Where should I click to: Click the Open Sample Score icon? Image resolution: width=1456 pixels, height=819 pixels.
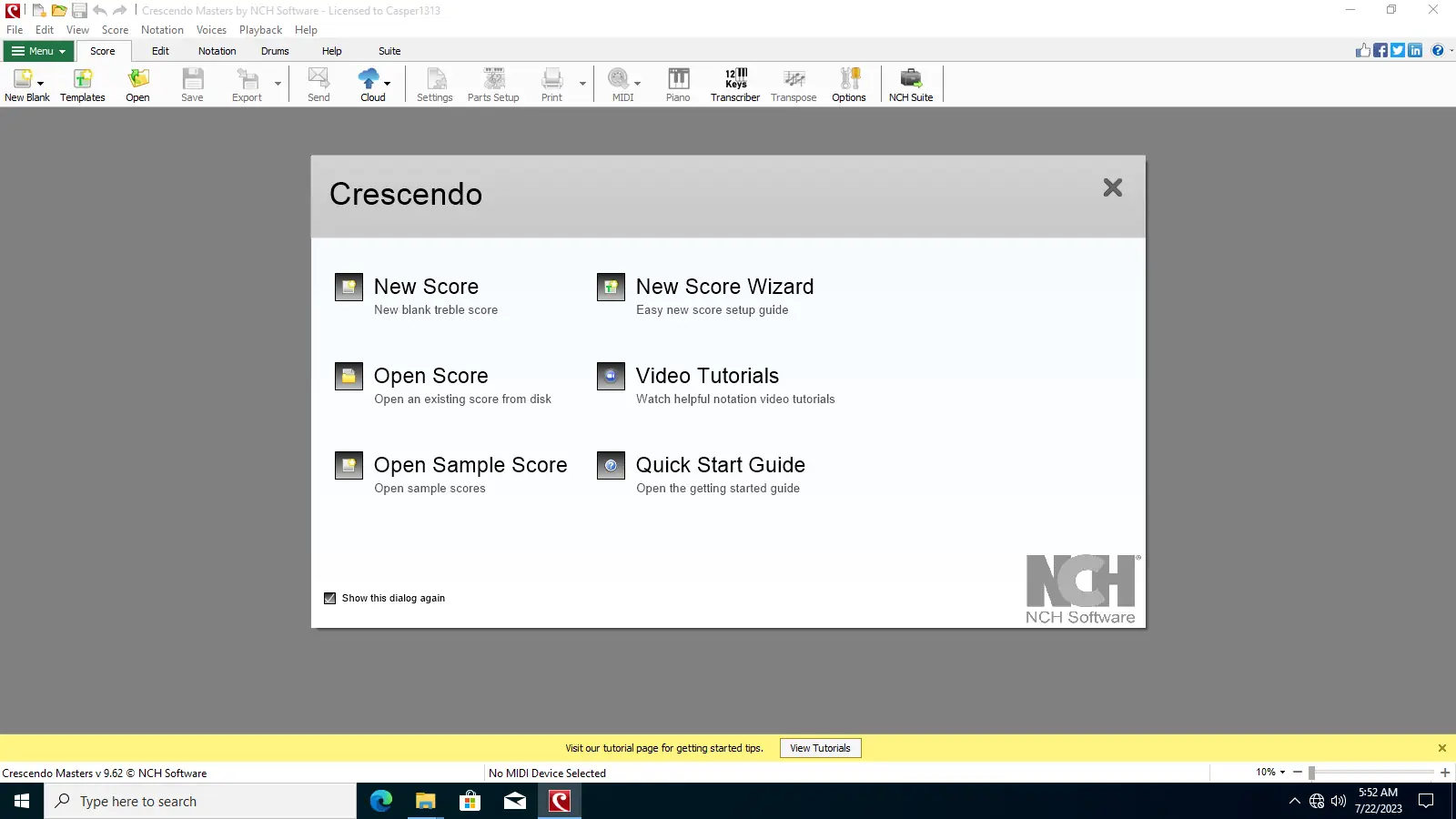click(x=349, y=466)
